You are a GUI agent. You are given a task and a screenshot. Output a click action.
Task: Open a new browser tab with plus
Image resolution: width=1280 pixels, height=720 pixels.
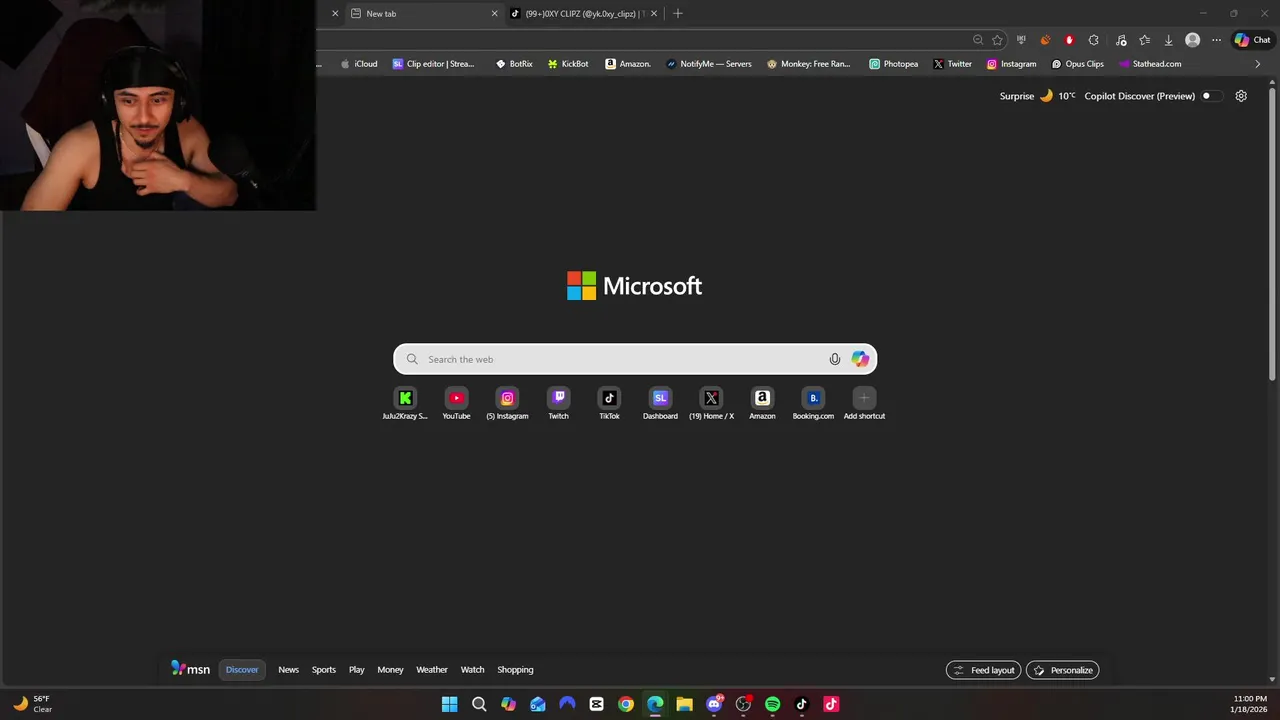coord(678,14)
